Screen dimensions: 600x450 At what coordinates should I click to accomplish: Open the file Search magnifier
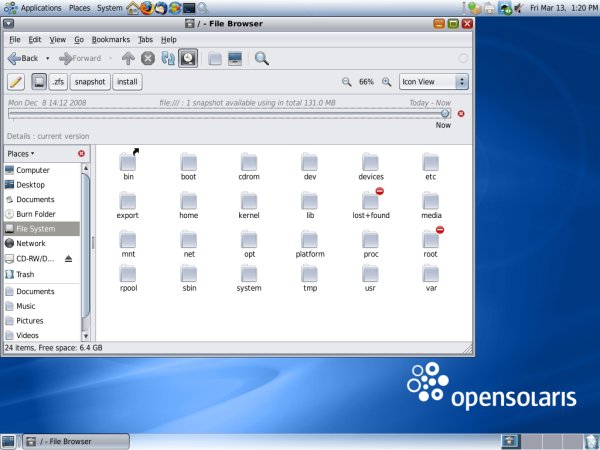(x=262, y=59)
